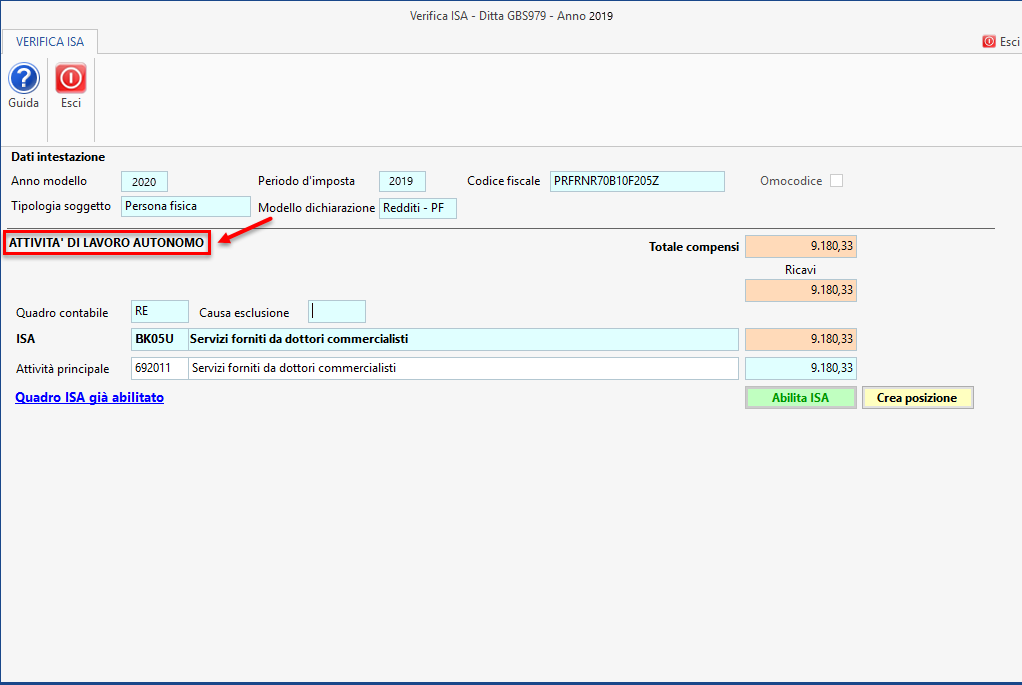Select the VERIFICA ISA tab
Screen dimensions: 1022x685
point(50,42)
